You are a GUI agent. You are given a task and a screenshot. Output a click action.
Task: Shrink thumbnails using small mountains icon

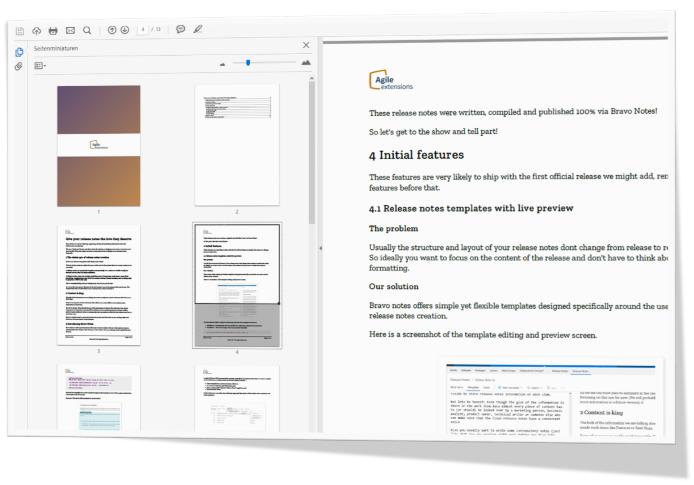[223, 64]
